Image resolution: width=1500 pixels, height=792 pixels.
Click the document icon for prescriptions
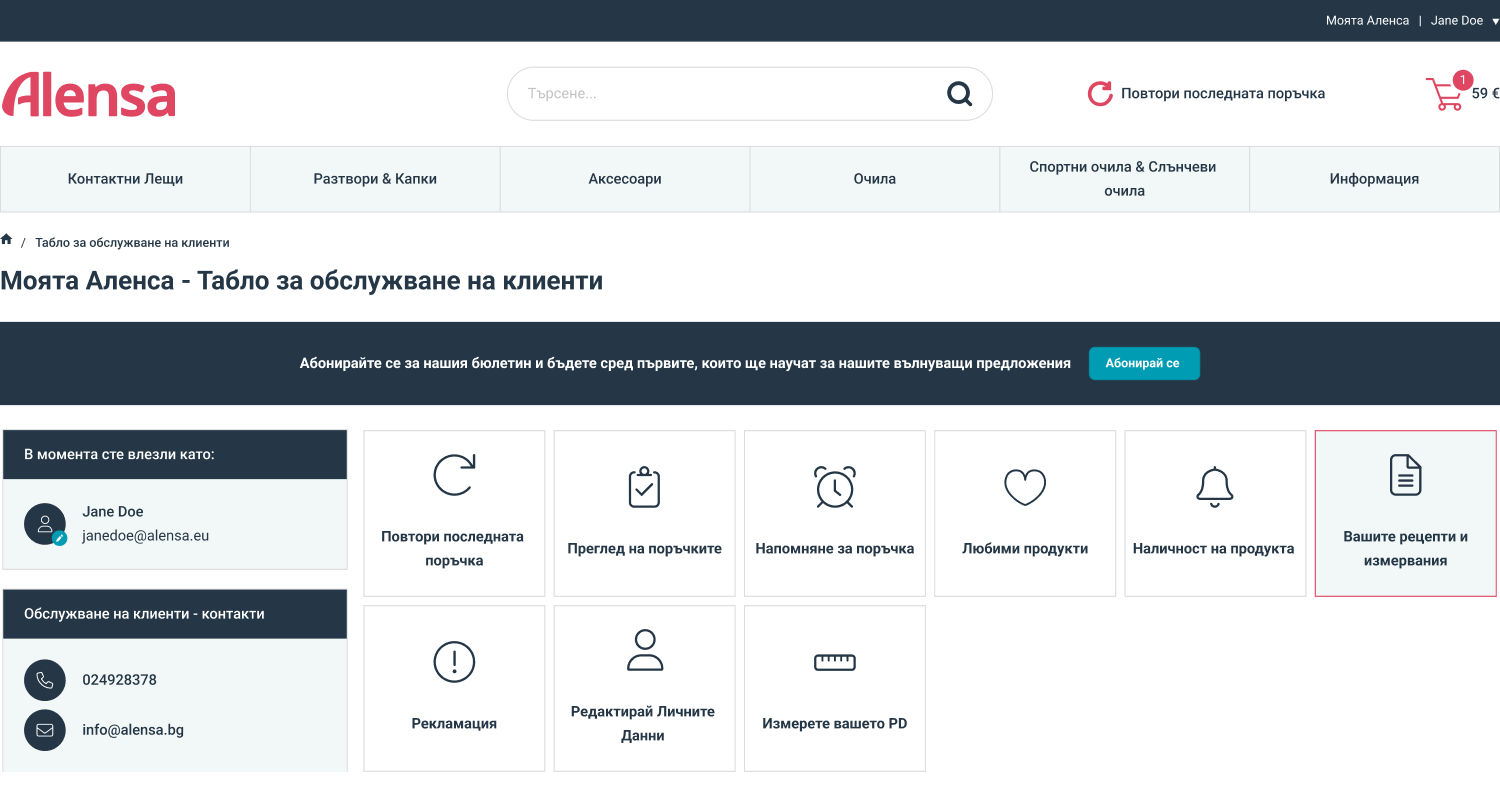[1406, 475]
